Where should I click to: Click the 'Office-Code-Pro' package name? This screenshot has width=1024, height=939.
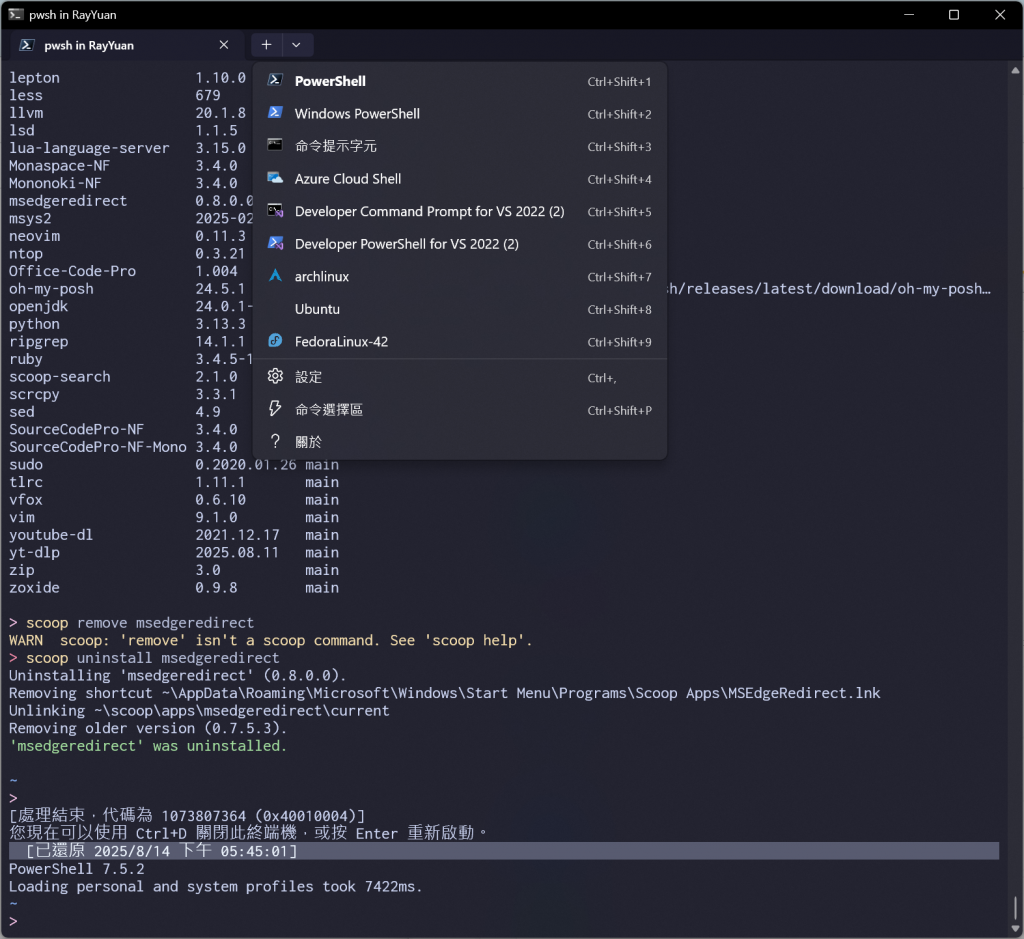[72, 271]
